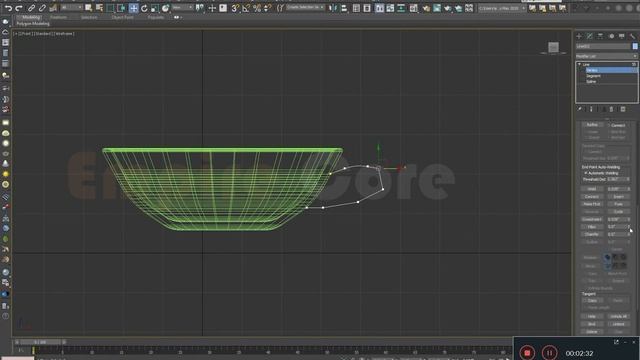Viewport: 640px width, 360px height.
Task: Click the Insert button
Action: click(618, 197)
